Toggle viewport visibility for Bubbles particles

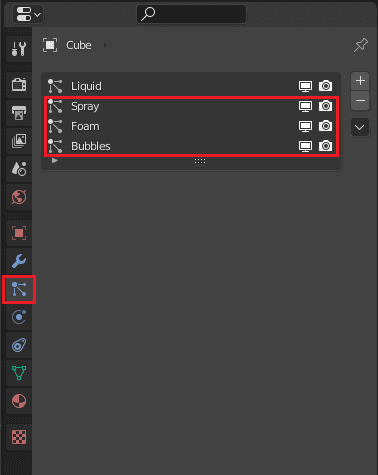coord(305,146)
